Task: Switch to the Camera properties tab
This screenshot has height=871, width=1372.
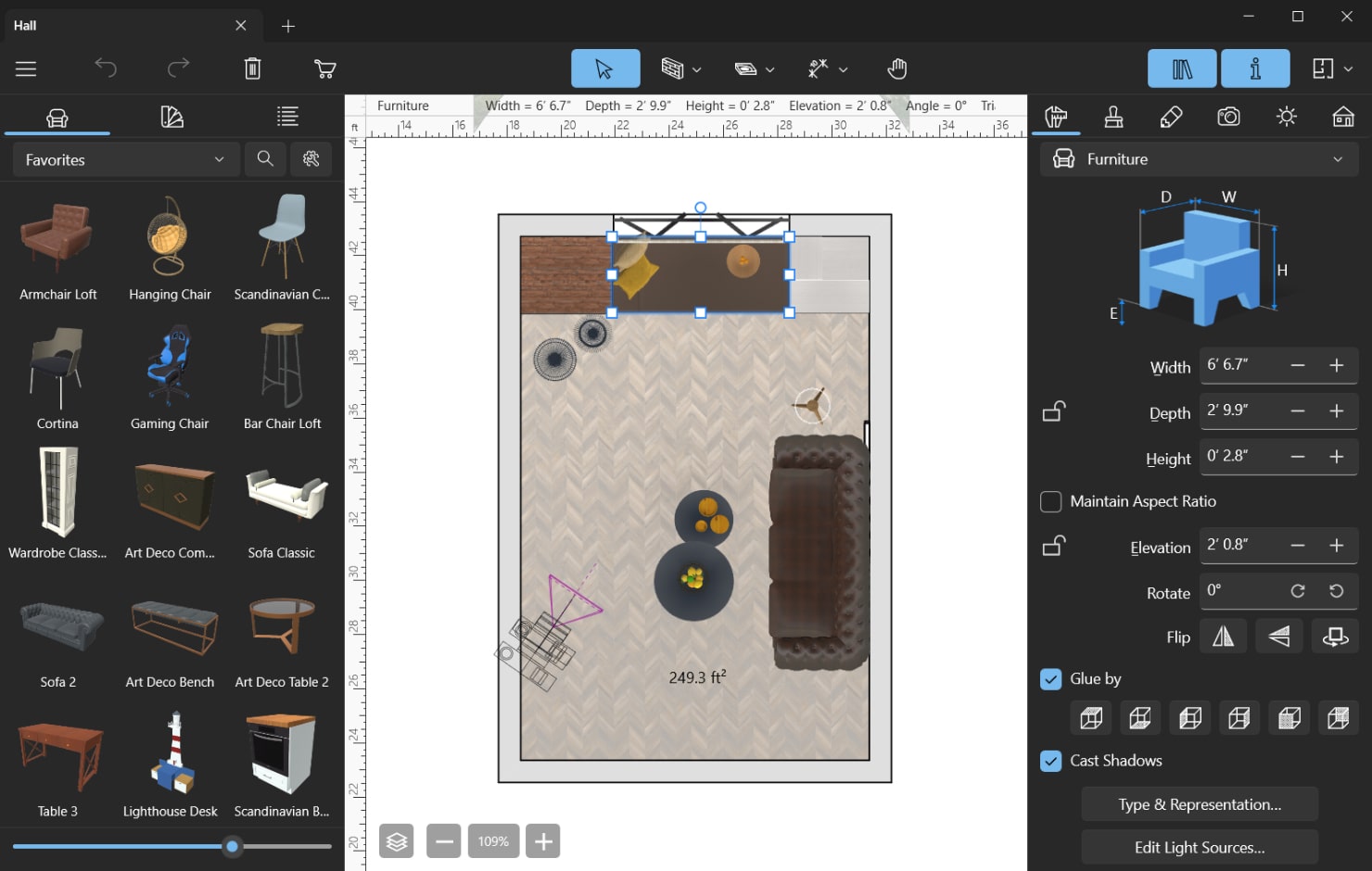Action: tap(1228, 117)
